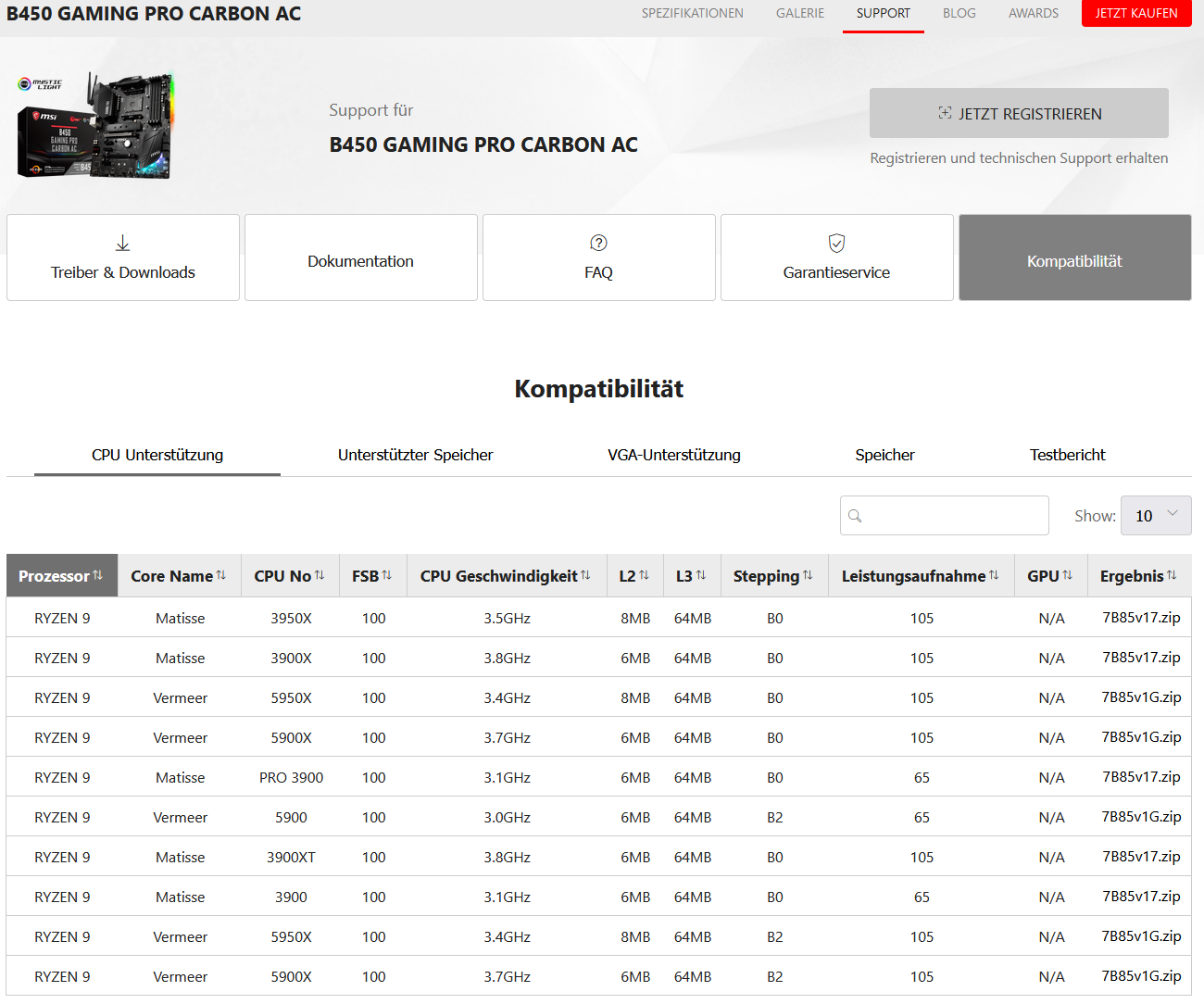Sort by CPU No column arrows

pyautogui.click(x=319, y=575)
